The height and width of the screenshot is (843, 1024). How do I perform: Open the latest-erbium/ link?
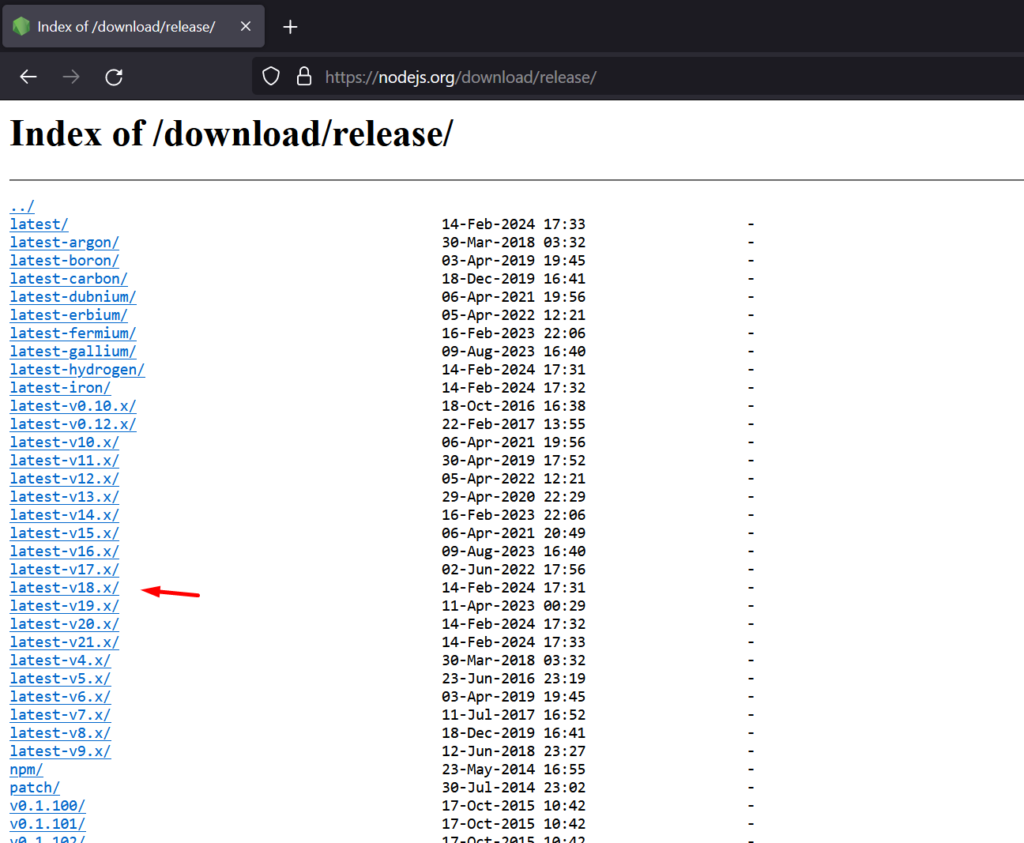[x=69, y=315]
